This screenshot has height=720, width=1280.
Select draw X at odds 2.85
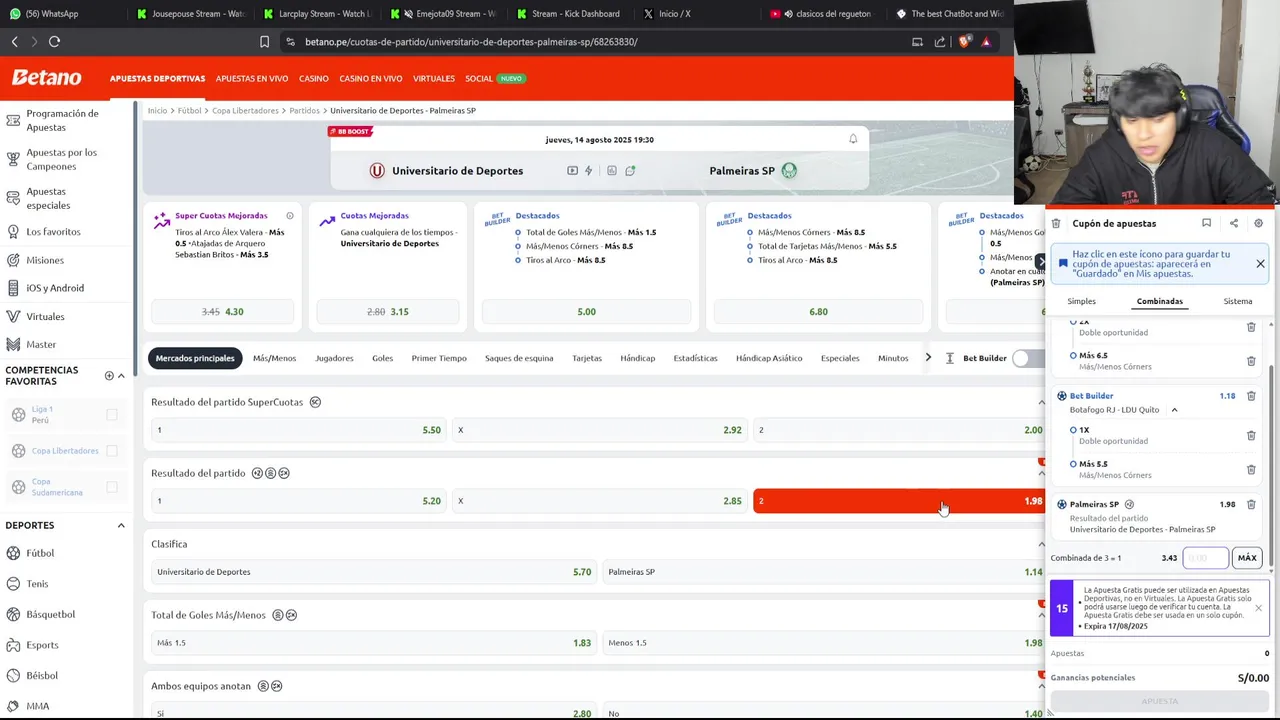[599, 501]
